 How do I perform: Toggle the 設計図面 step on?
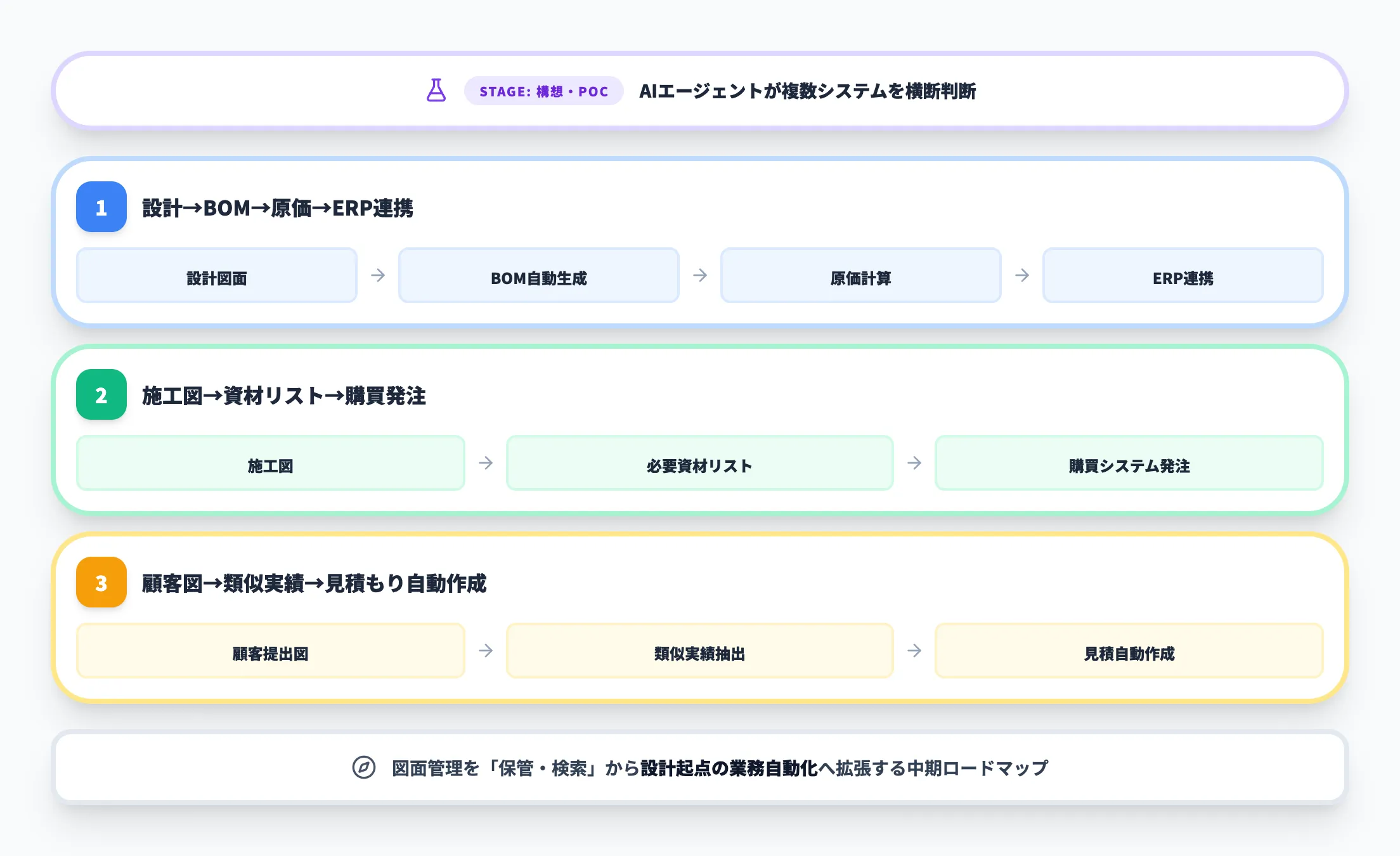pos(216,275)
